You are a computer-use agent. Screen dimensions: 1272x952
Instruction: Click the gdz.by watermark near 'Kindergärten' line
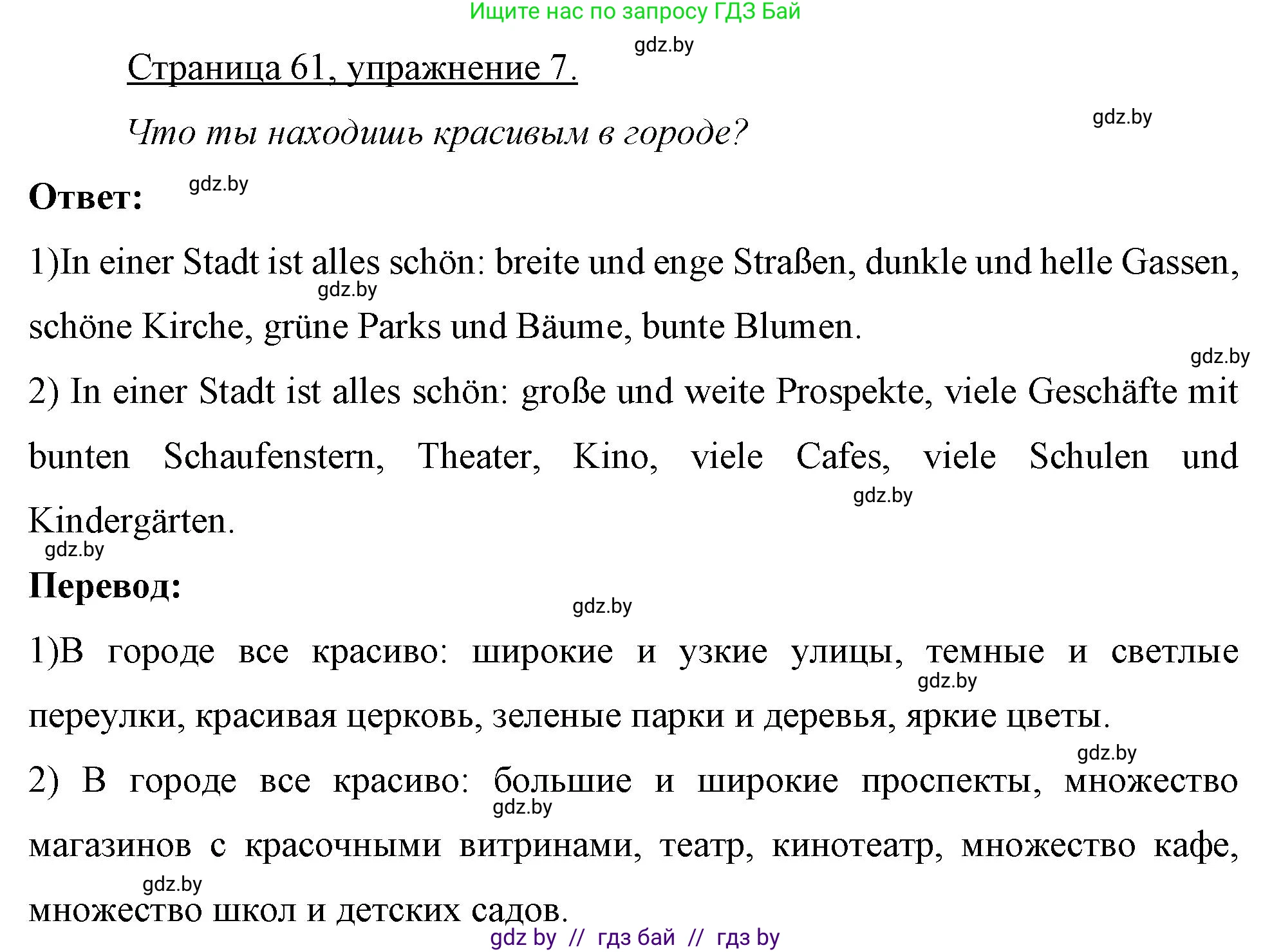pyautogui.click(x=882, y=496)
